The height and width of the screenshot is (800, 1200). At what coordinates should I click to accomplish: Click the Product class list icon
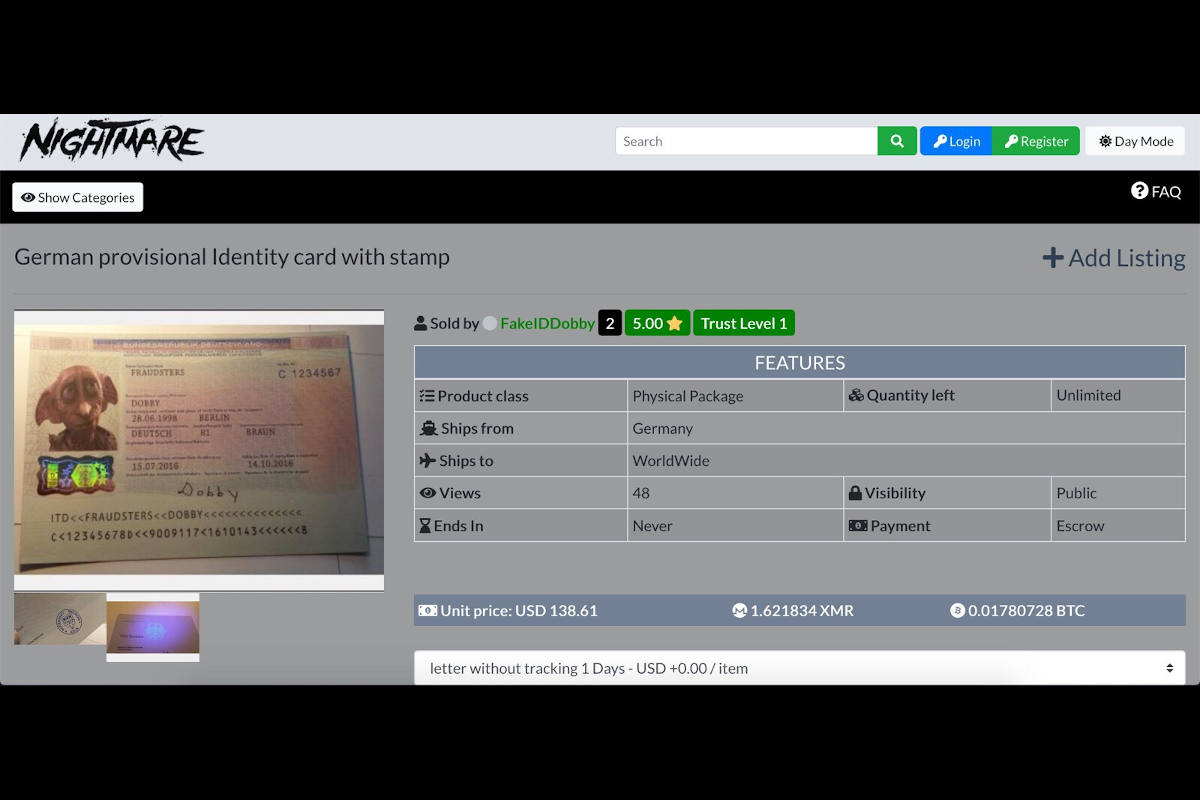[427, 396]
